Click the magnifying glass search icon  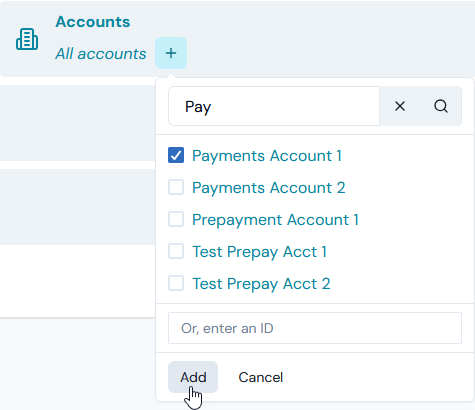point(441,106)
